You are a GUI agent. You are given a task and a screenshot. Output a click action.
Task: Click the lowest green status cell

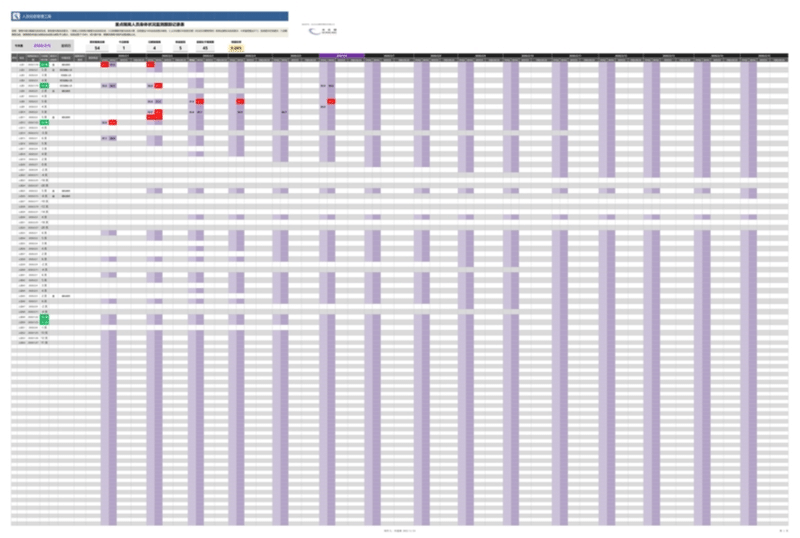point(44,320)
